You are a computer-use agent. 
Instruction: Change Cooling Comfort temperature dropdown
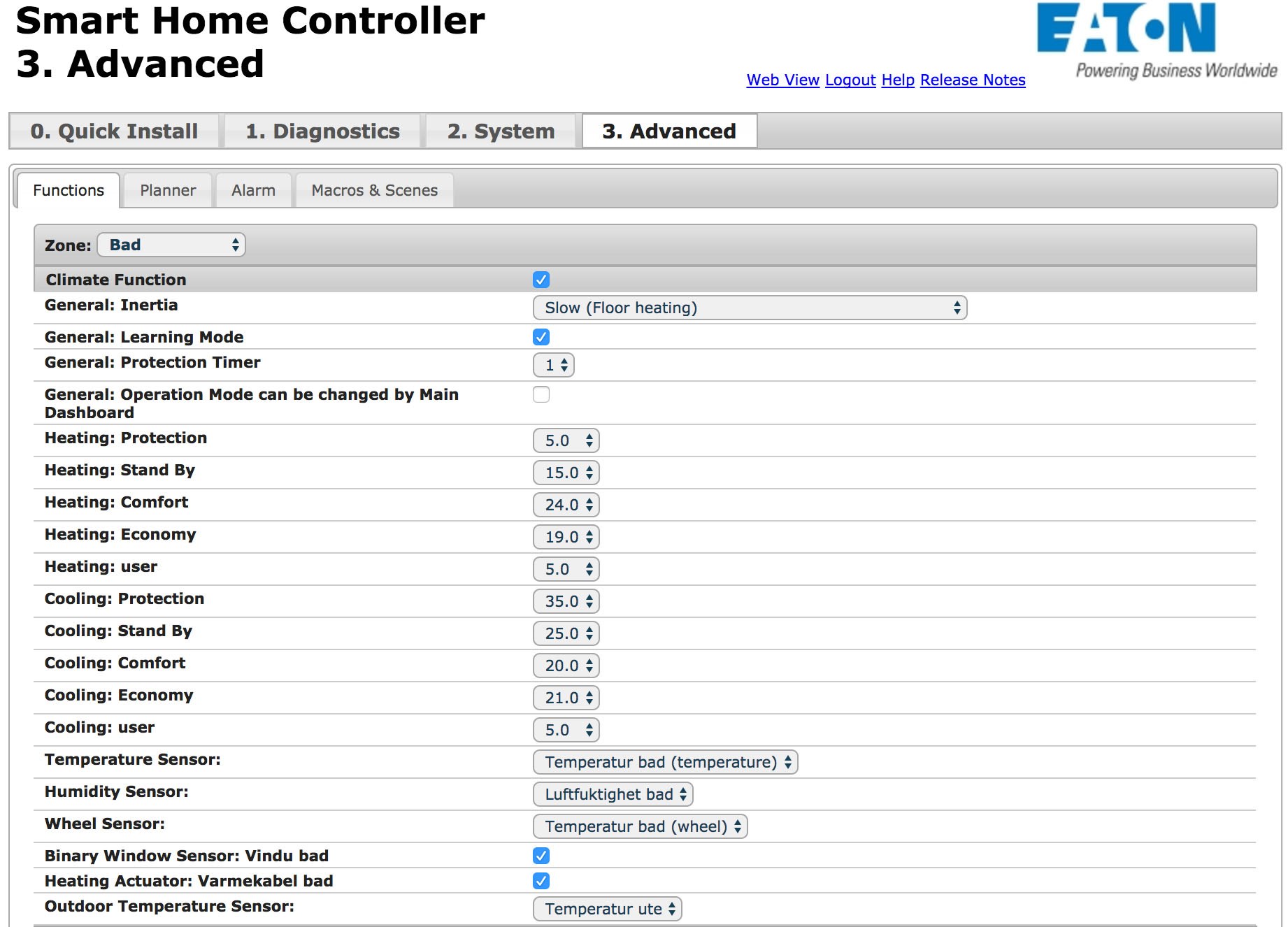pos(566,666)
